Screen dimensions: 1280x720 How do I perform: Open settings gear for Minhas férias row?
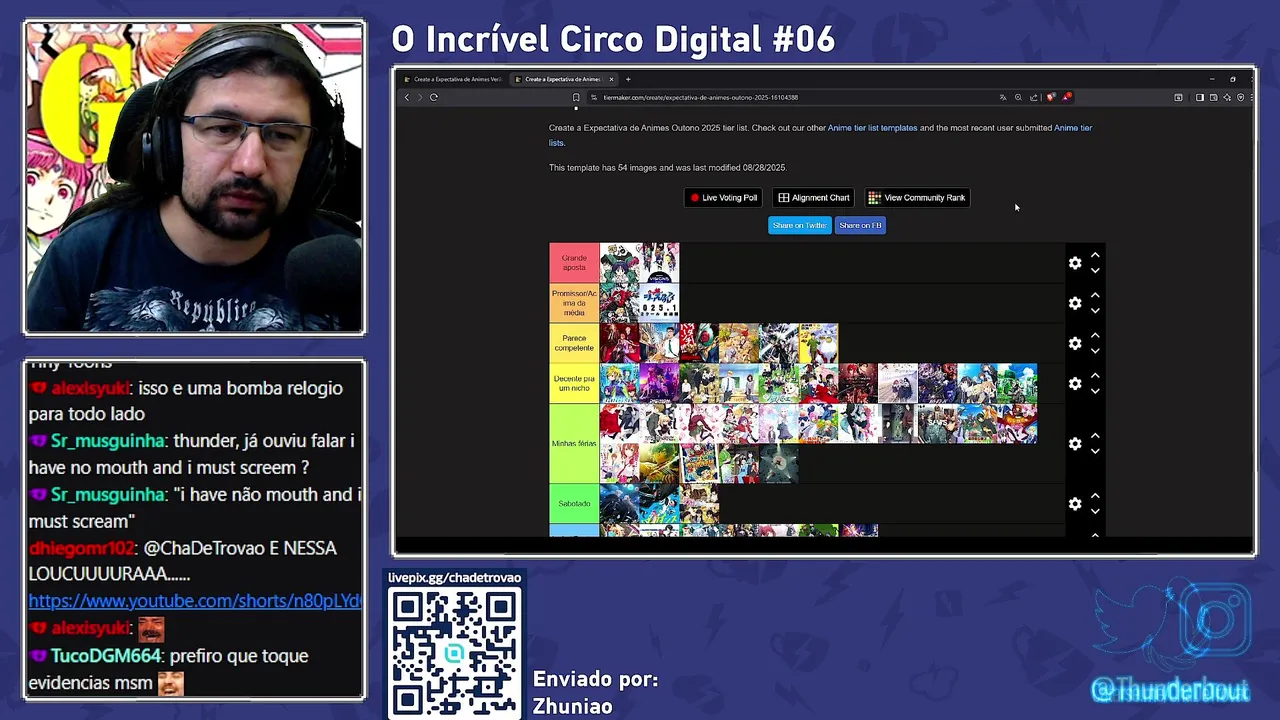pos(1075,443)
